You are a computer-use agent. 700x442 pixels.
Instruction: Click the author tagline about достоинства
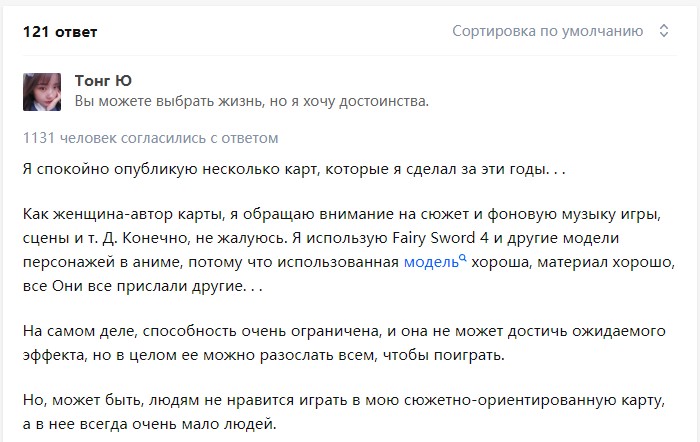(251, 101)
